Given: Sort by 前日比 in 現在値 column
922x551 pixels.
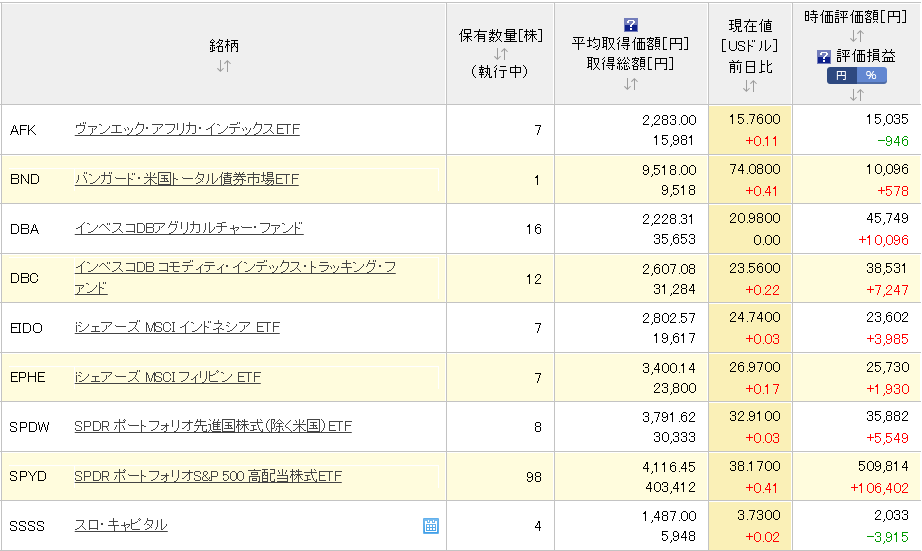Looking at the screenshot, I should pos(750,87).
